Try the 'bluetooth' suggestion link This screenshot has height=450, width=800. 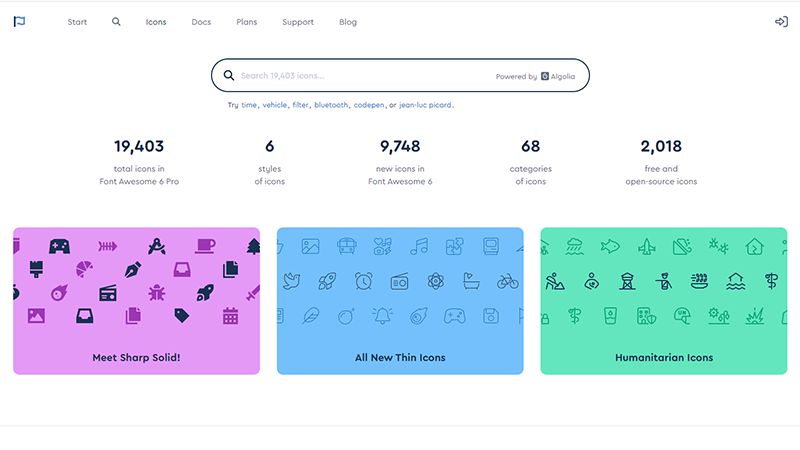click(331, 105)
